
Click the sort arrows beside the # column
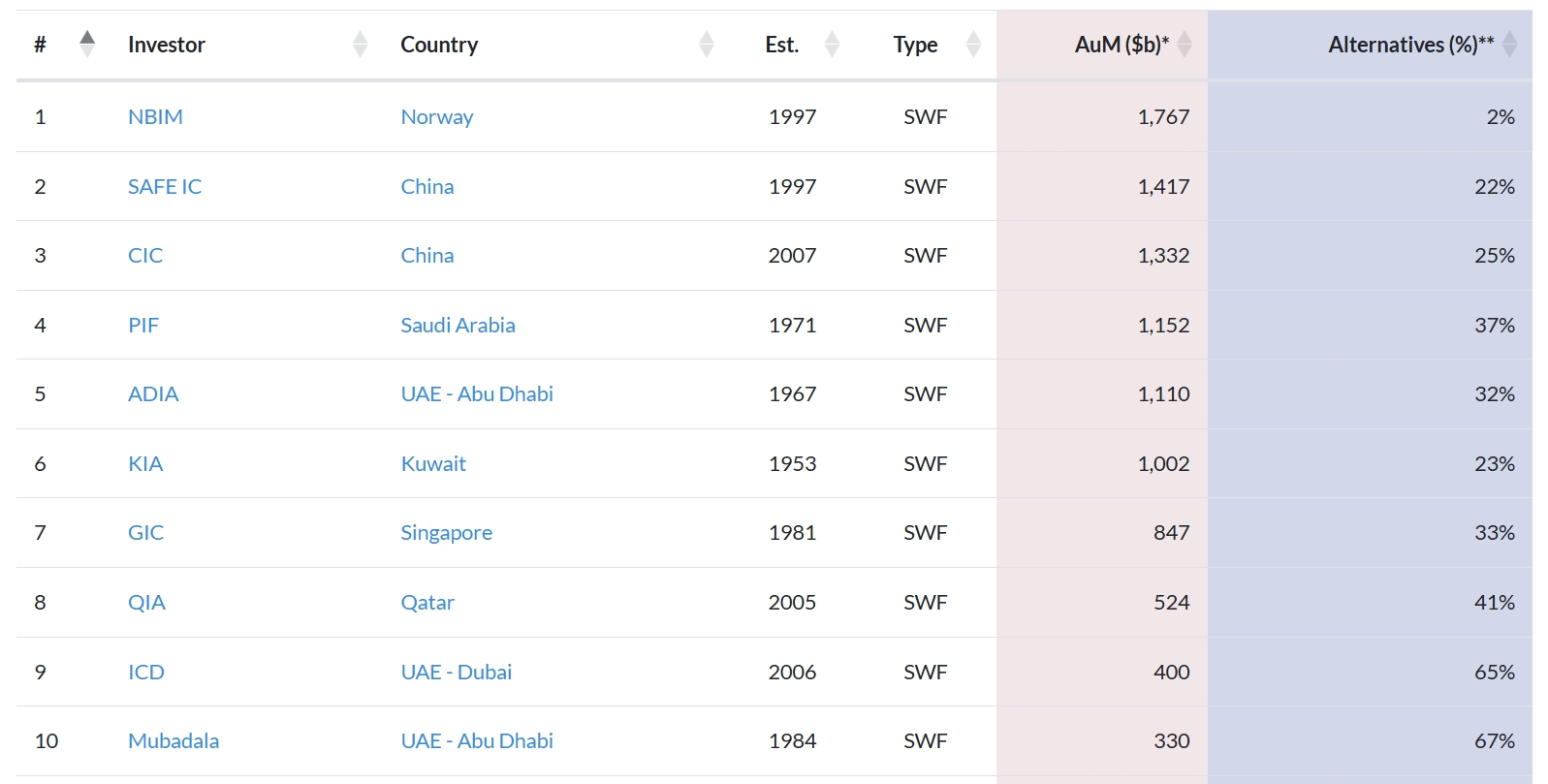coord(87,45)
